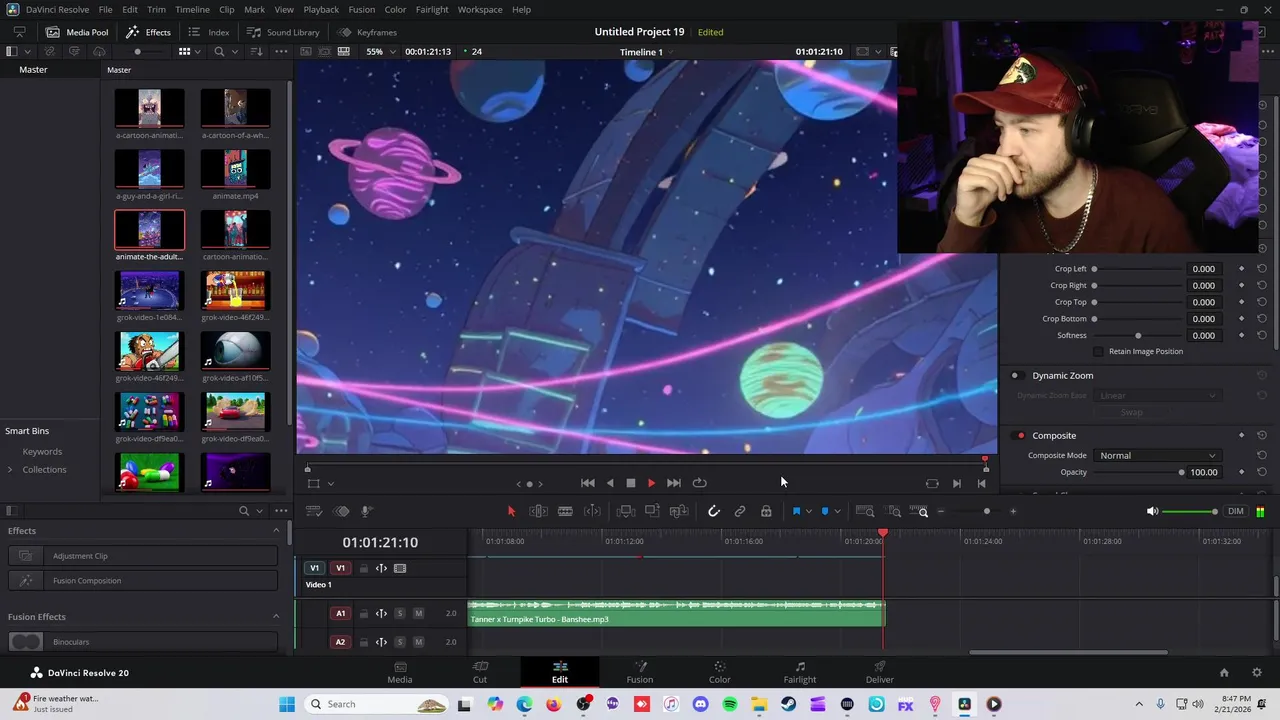
Task: Open Project Settings gear icon
Action: [x=1257, y=673]
